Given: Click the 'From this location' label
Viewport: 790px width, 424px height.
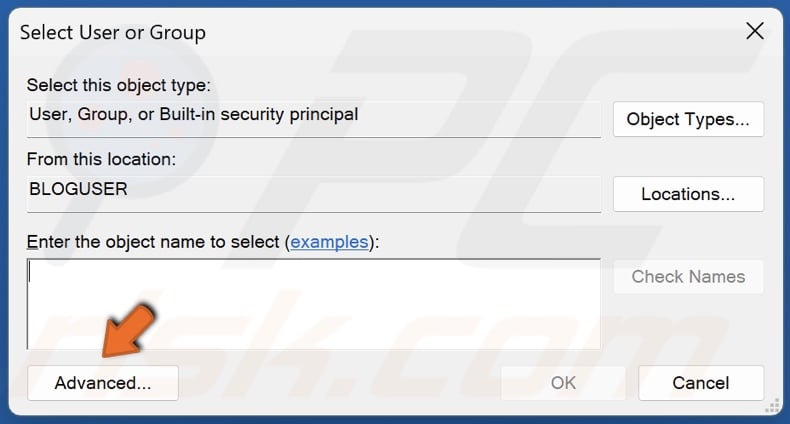Looking at the screenshot, I should click(x=101, y=160).
